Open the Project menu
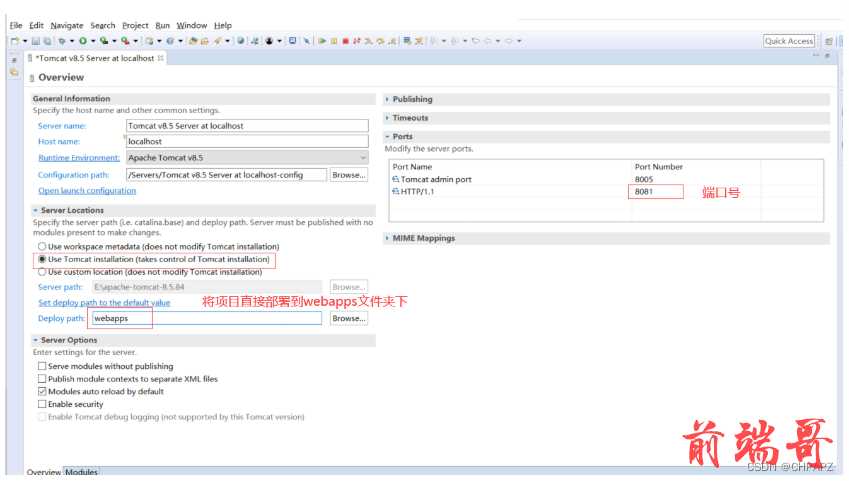The image size is (849, 481). click(x=135, y=25)
